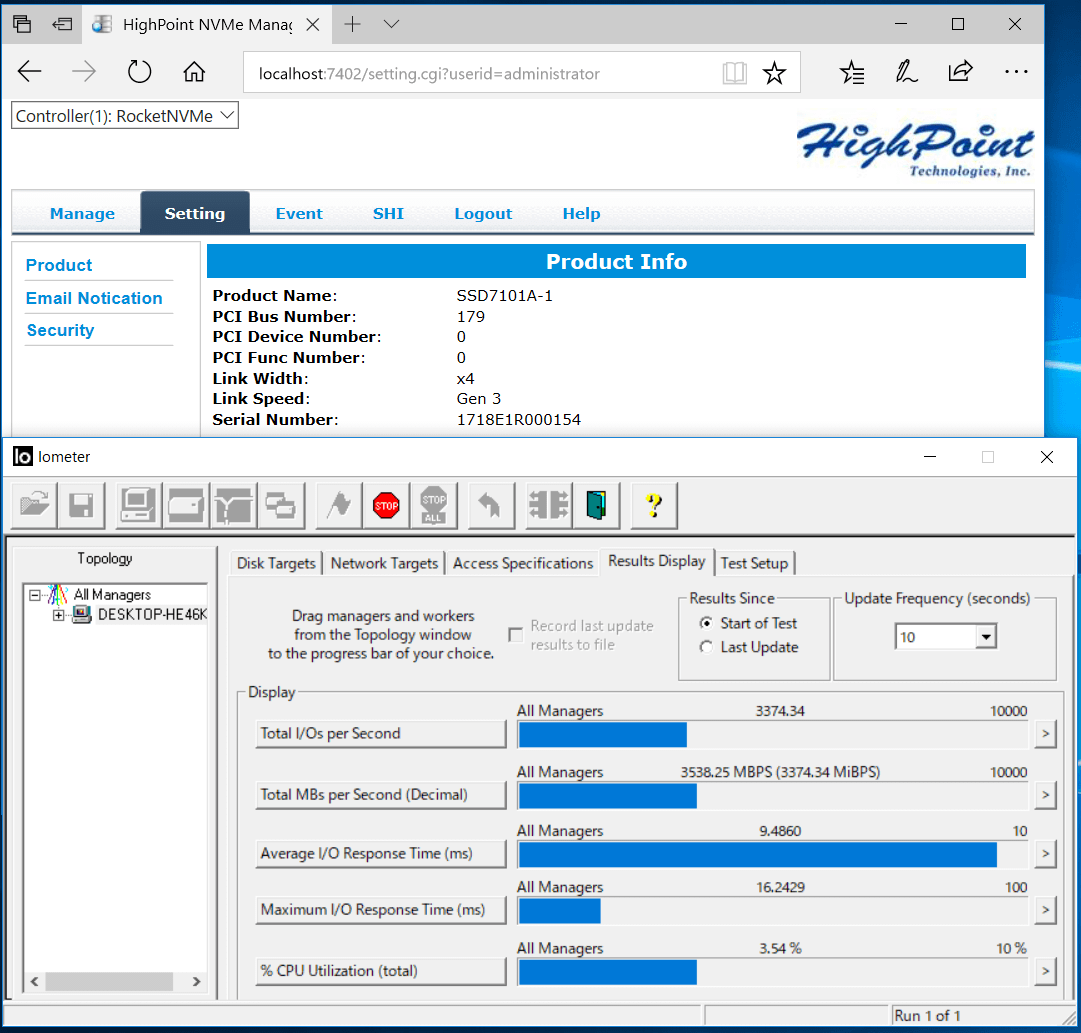1081x1033 pixels.
Task: Open Iometer help with question mark icon
Action: 654,505
